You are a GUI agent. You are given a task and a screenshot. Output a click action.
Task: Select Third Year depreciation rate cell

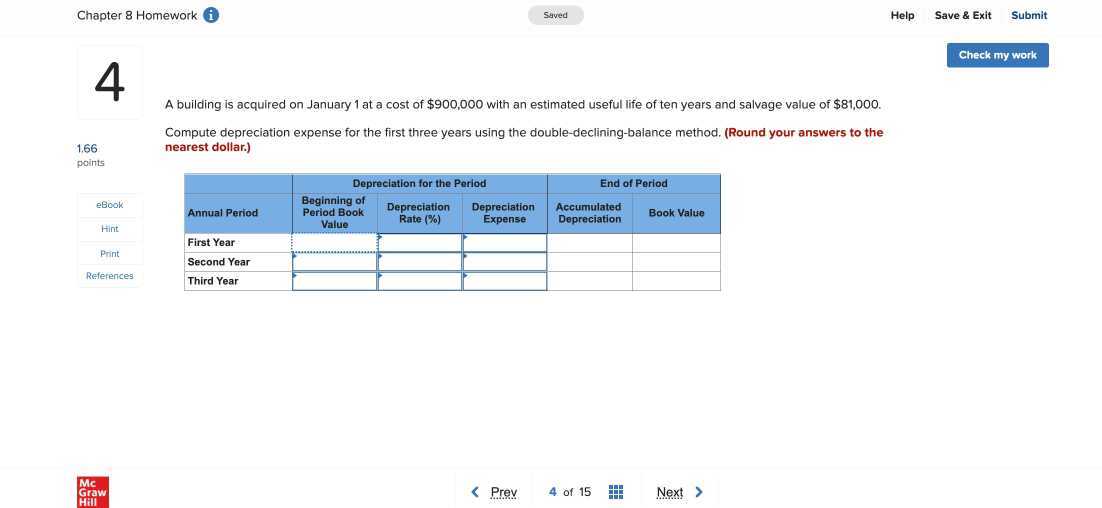(x=420, y=281)
